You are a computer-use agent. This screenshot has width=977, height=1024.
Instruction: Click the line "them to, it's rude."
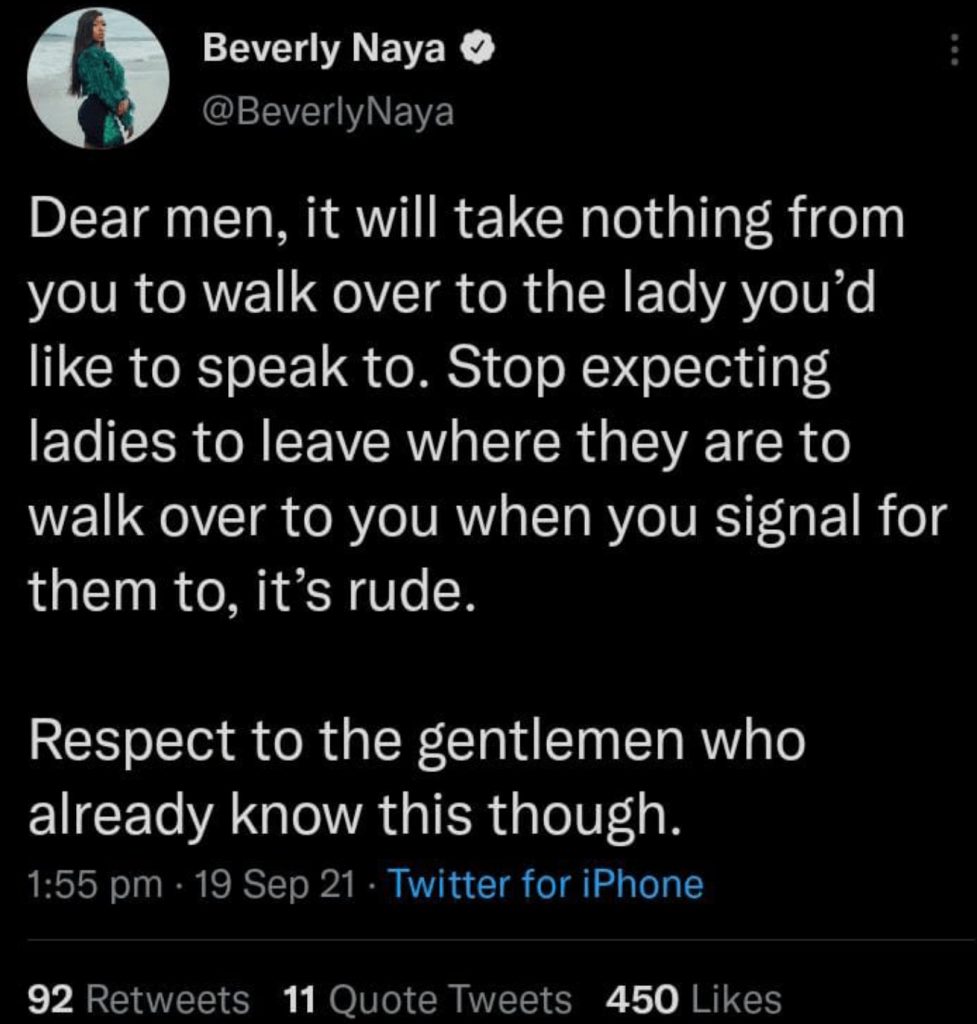point(246,592)
